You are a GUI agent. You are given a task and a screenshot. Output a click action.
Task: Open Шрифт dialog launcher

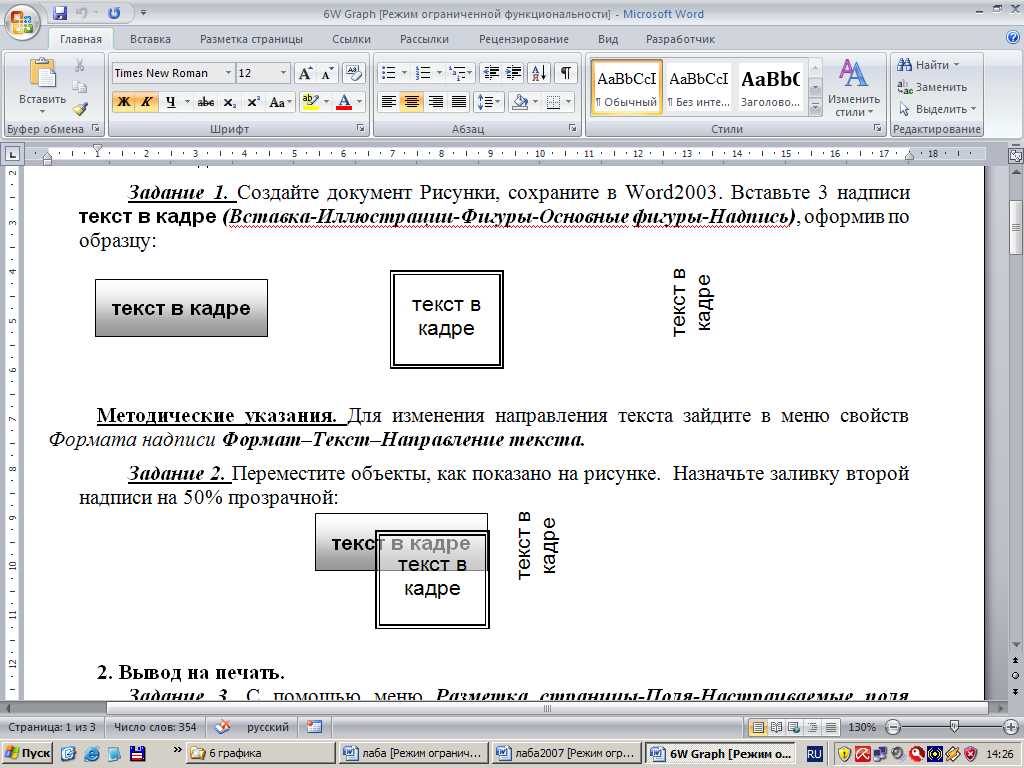(360, 129)
